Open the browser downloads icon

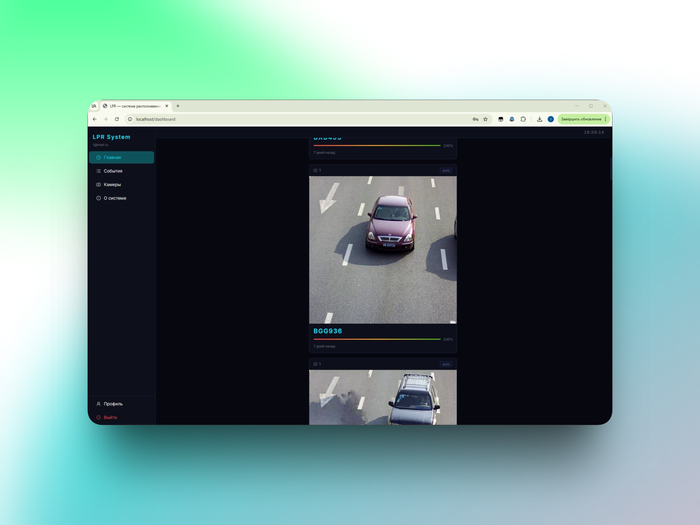click(x=539, y=119)
